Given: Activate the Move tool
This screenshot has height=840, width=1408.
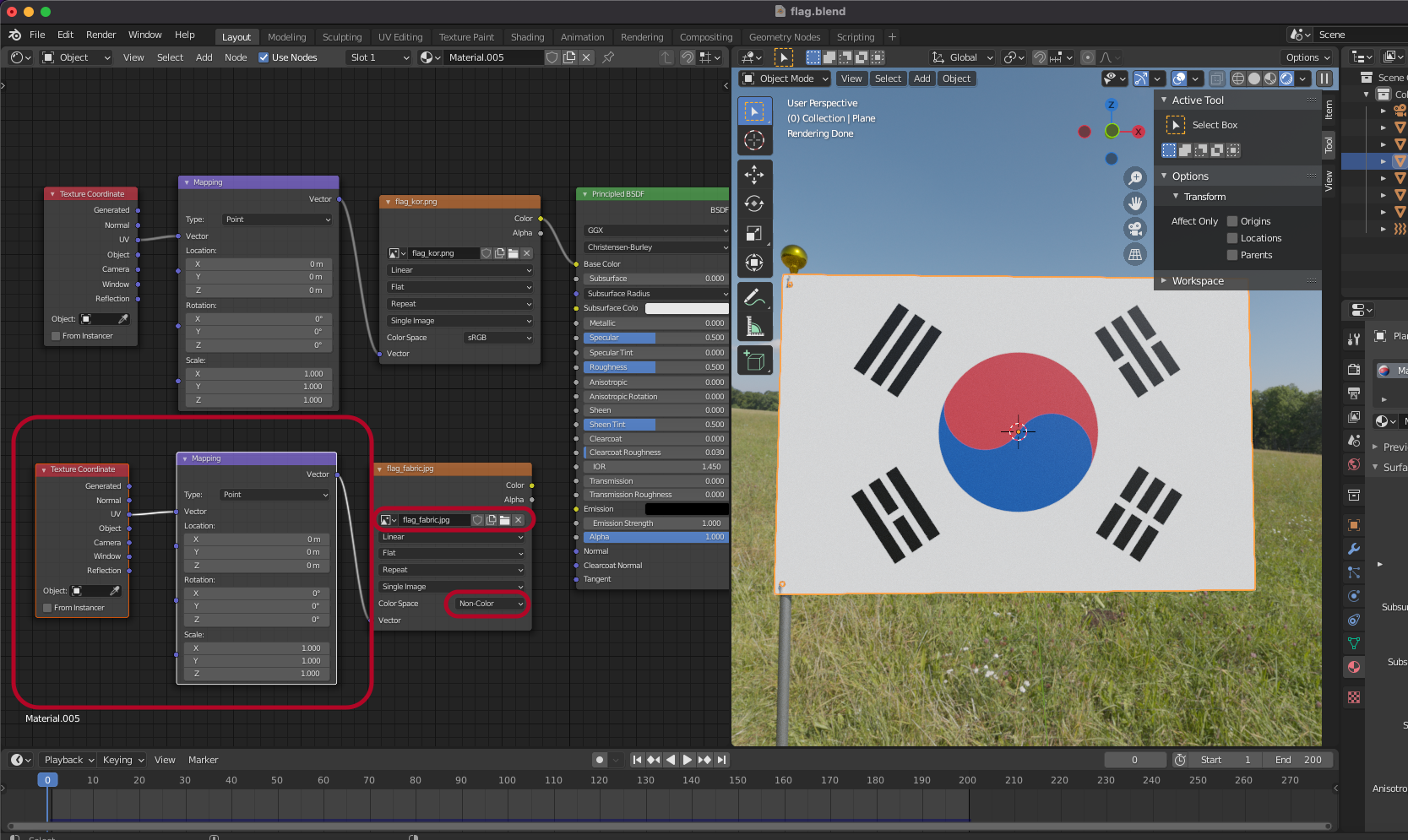Looking at the screenshot, I should click(754, 175).
